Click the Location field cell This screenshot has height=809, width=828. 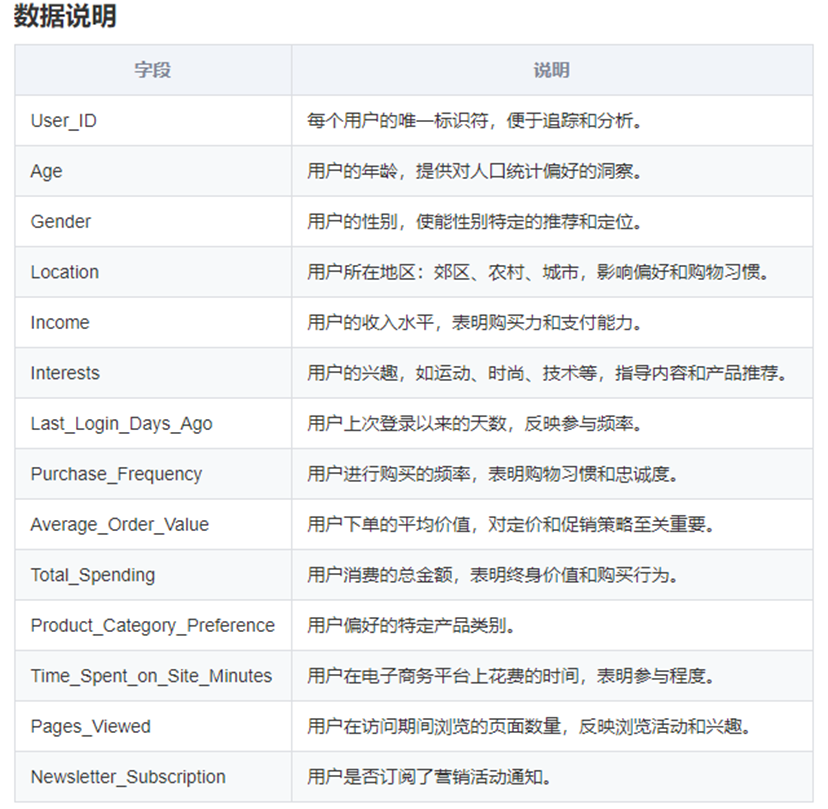[64, 272]
